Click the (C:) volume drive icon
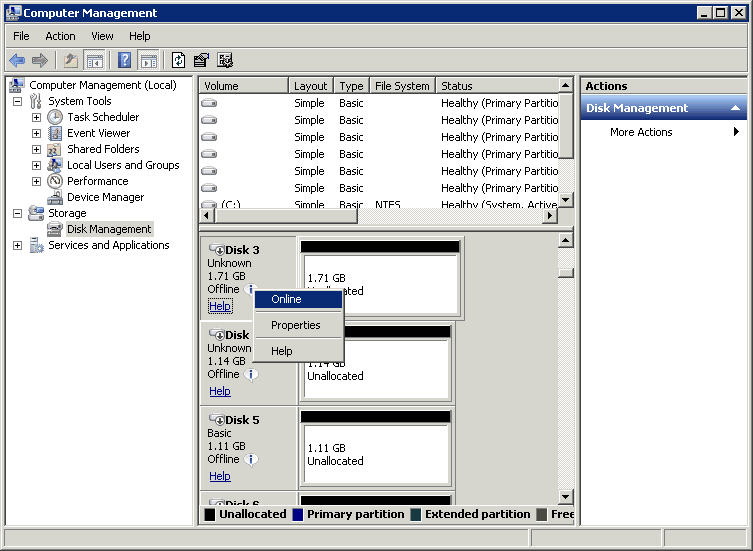The height and width of the screenshot is (551, 753). [209, 204]
